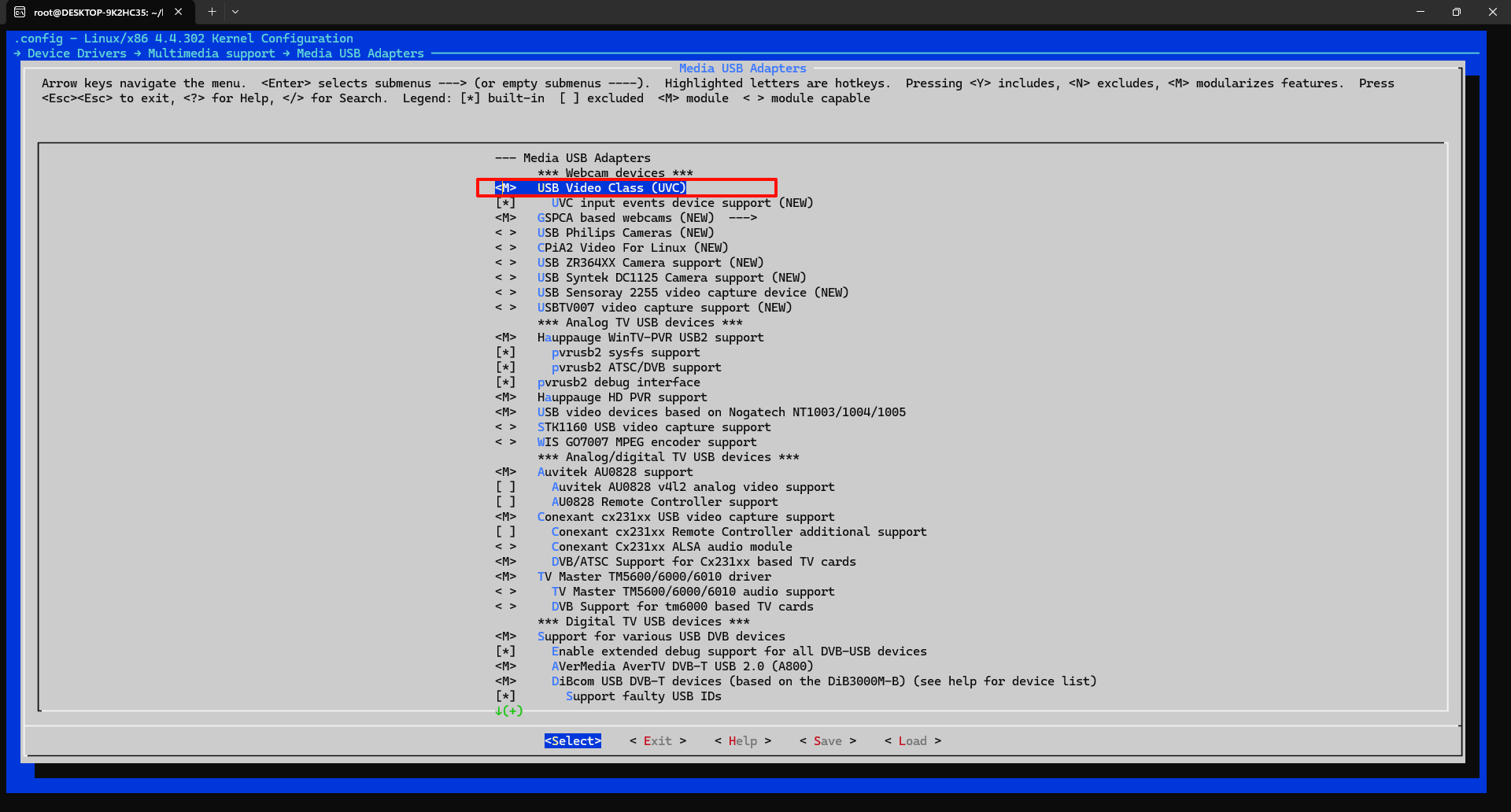Viewport: 1511px width, 812px height.
Task: Open a new terminal tab with plus
Action: point(212,12)
